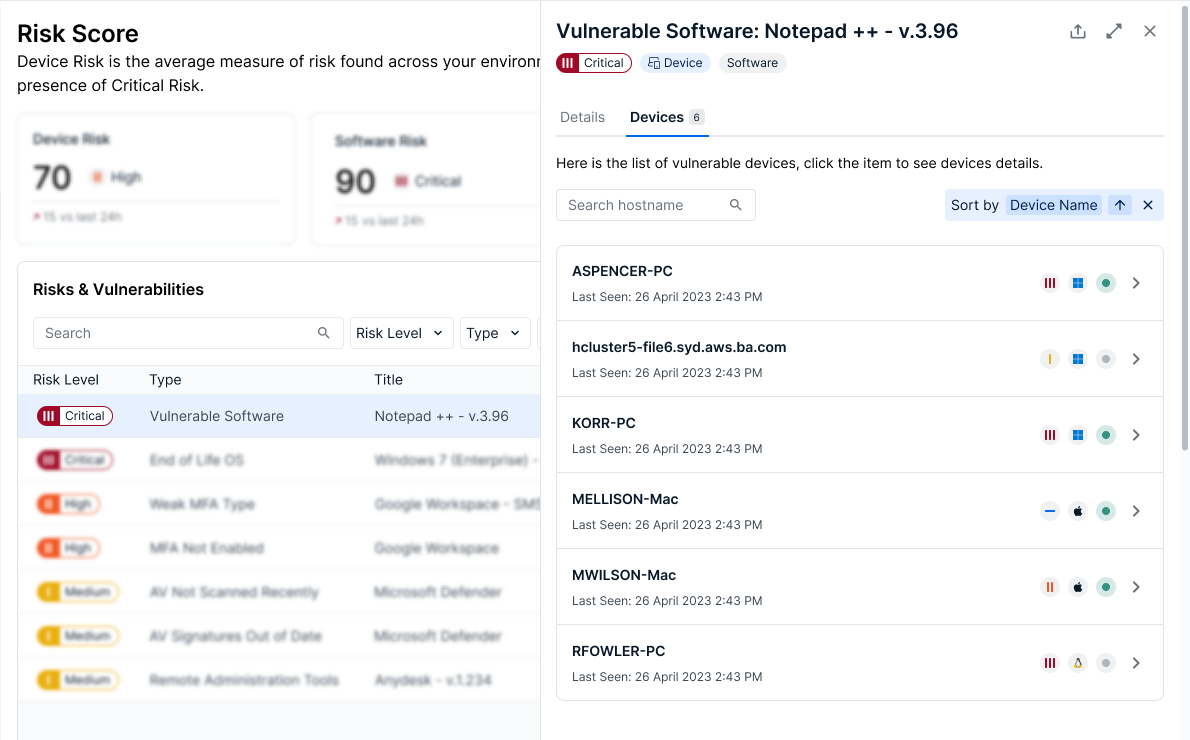Image resolution: width=1190 pixels, height=740 pixels.
Task: Open hcluster5-file6.syd.aws.ba.com device
Action: point(859,359)
